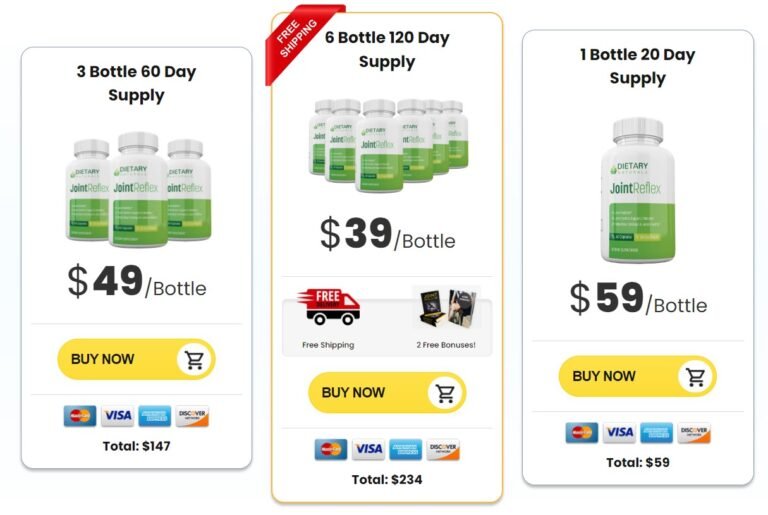Click the cart icon in the $59 card
768x515 pixels.
[696, 377]
